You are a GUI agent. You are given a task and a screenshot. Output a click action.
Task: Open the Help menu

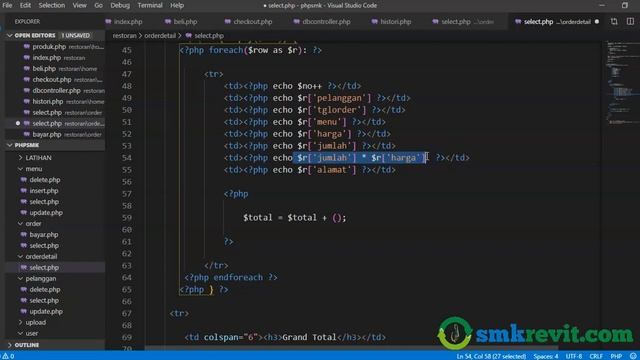coord(177,5)
